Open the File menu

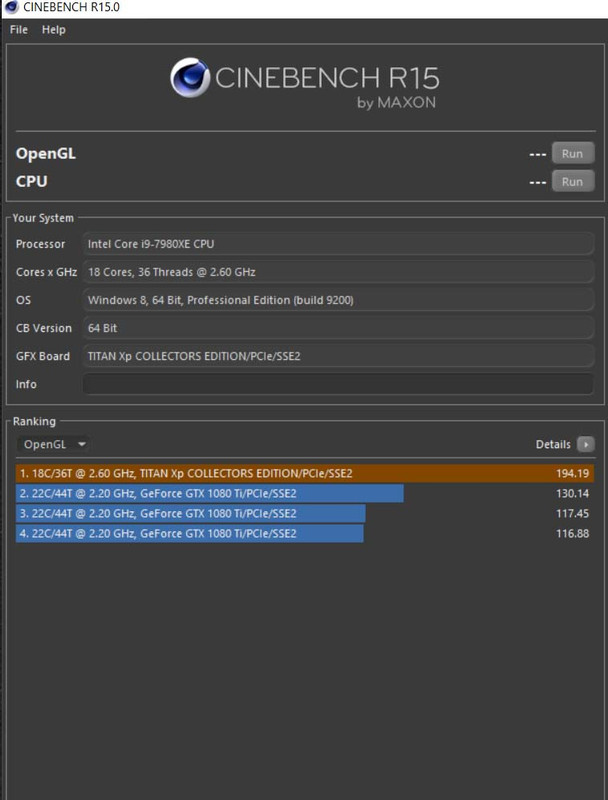(x=19, y=30)
